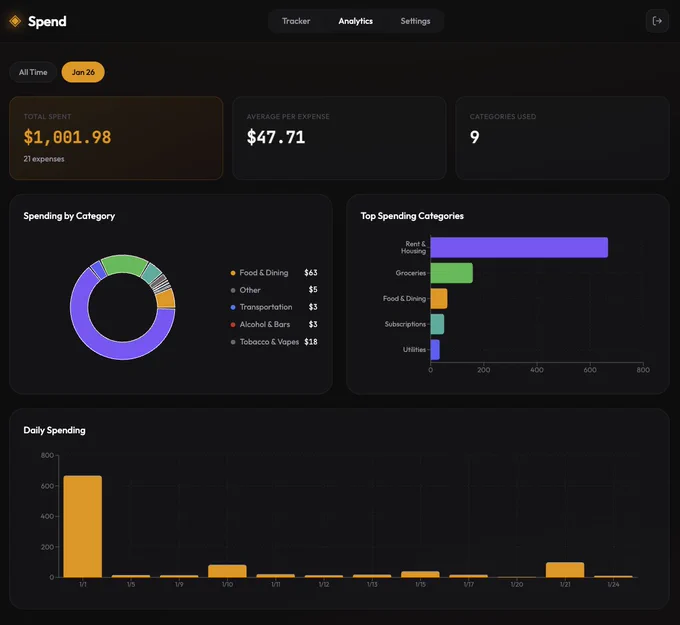The image size is (680, 625).
Task: Click the Food & Dining orange bar
Action: coord(439,298)
